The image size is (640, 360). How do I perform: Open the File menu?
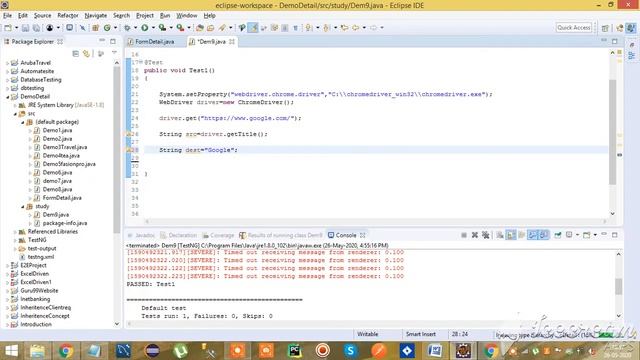[7, 16]
